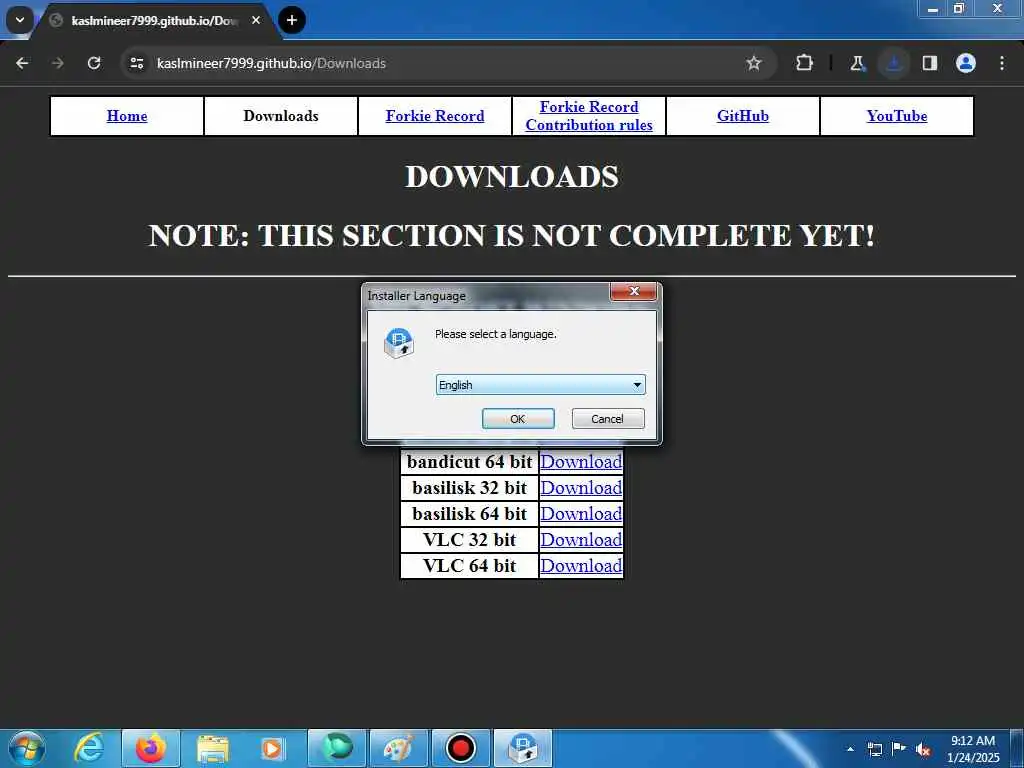Open the network tray icon

[x=874, y=749]
